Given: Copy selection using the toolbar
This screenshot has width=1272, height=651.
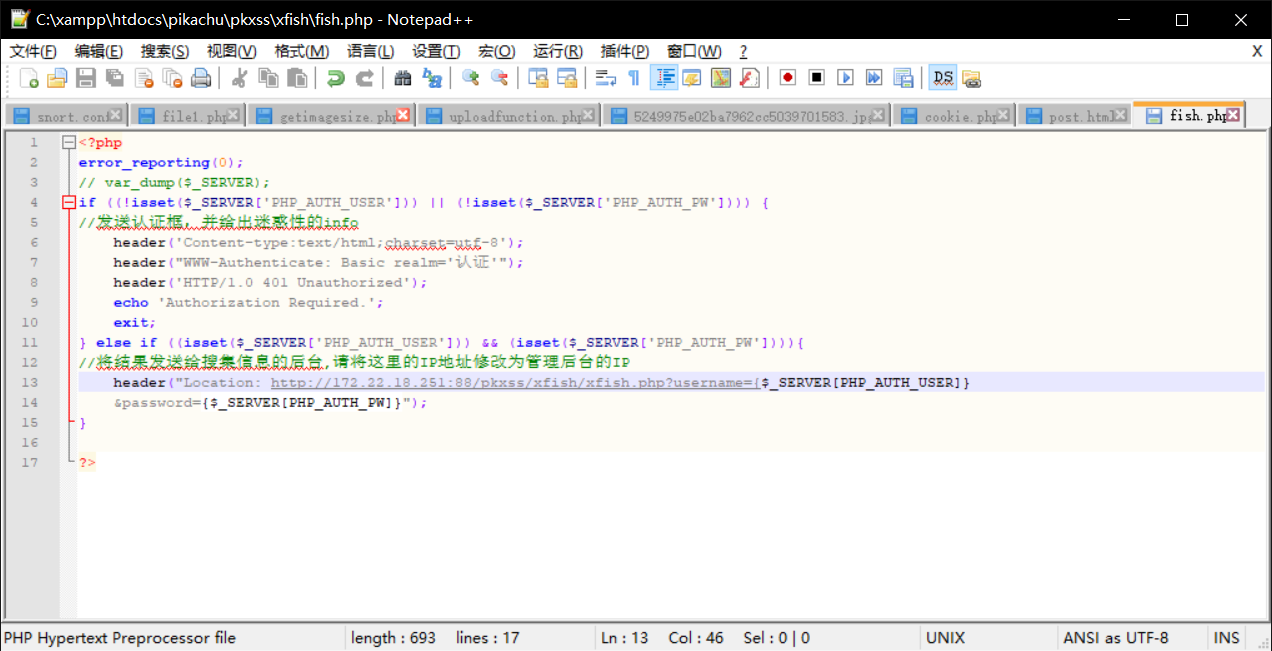Looking at the screenshot, I should point(268,78).
